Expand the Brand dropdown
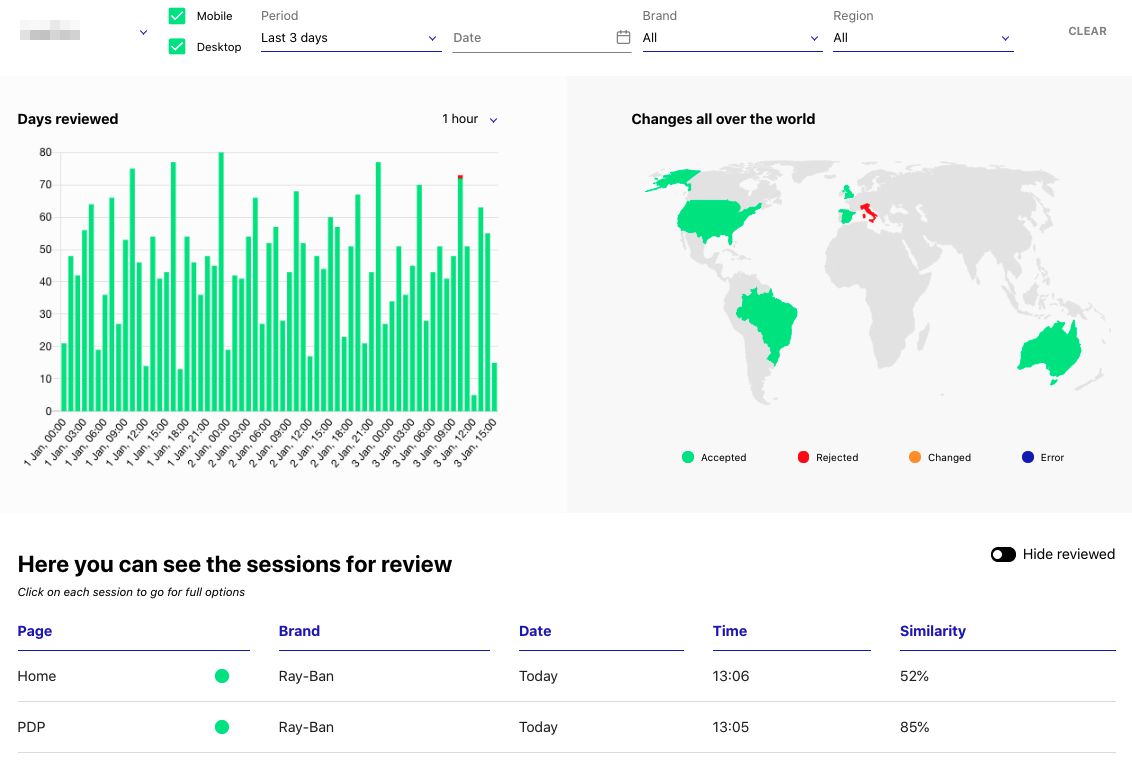This screenshot has width=1132, height=761. point(731,38)
